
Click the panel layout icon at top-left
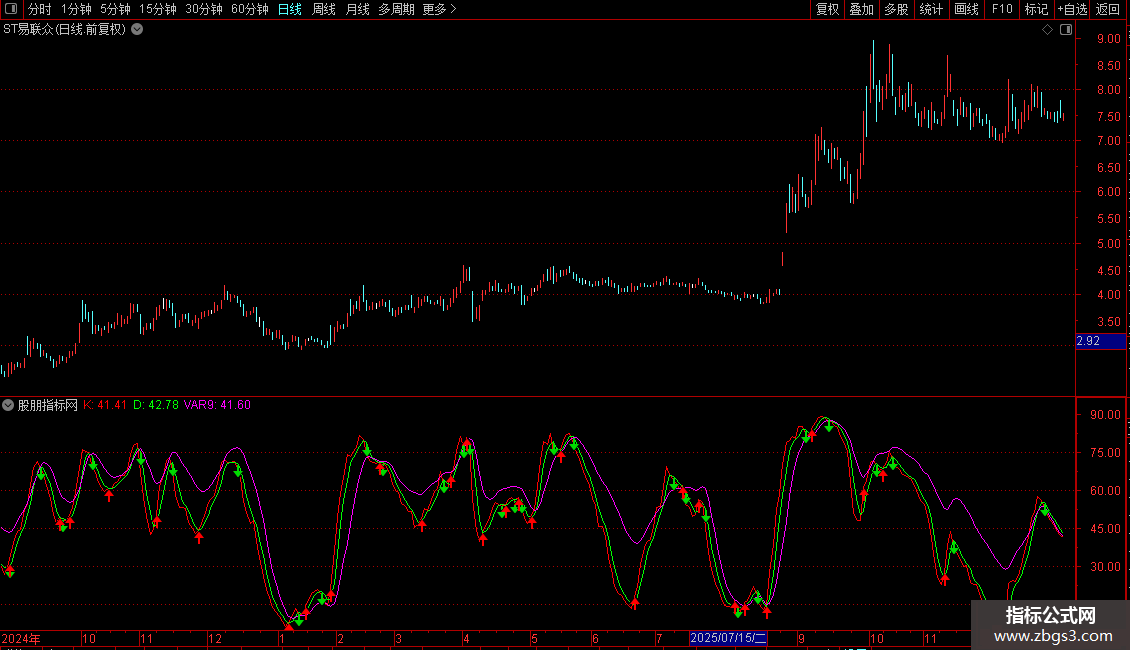click(x=11, y=9)
